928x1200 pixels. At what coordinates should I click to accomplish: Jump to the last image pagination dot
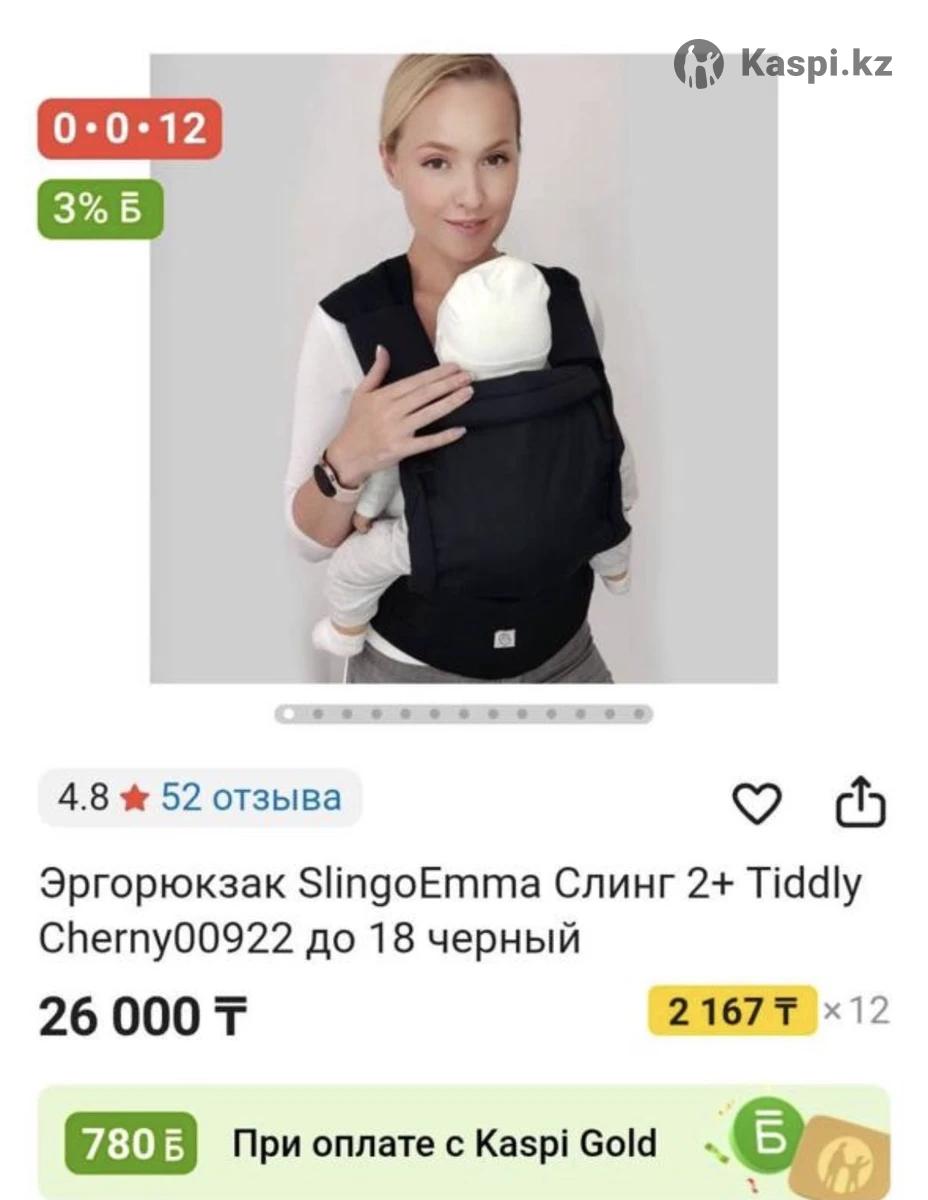[639, 714]
